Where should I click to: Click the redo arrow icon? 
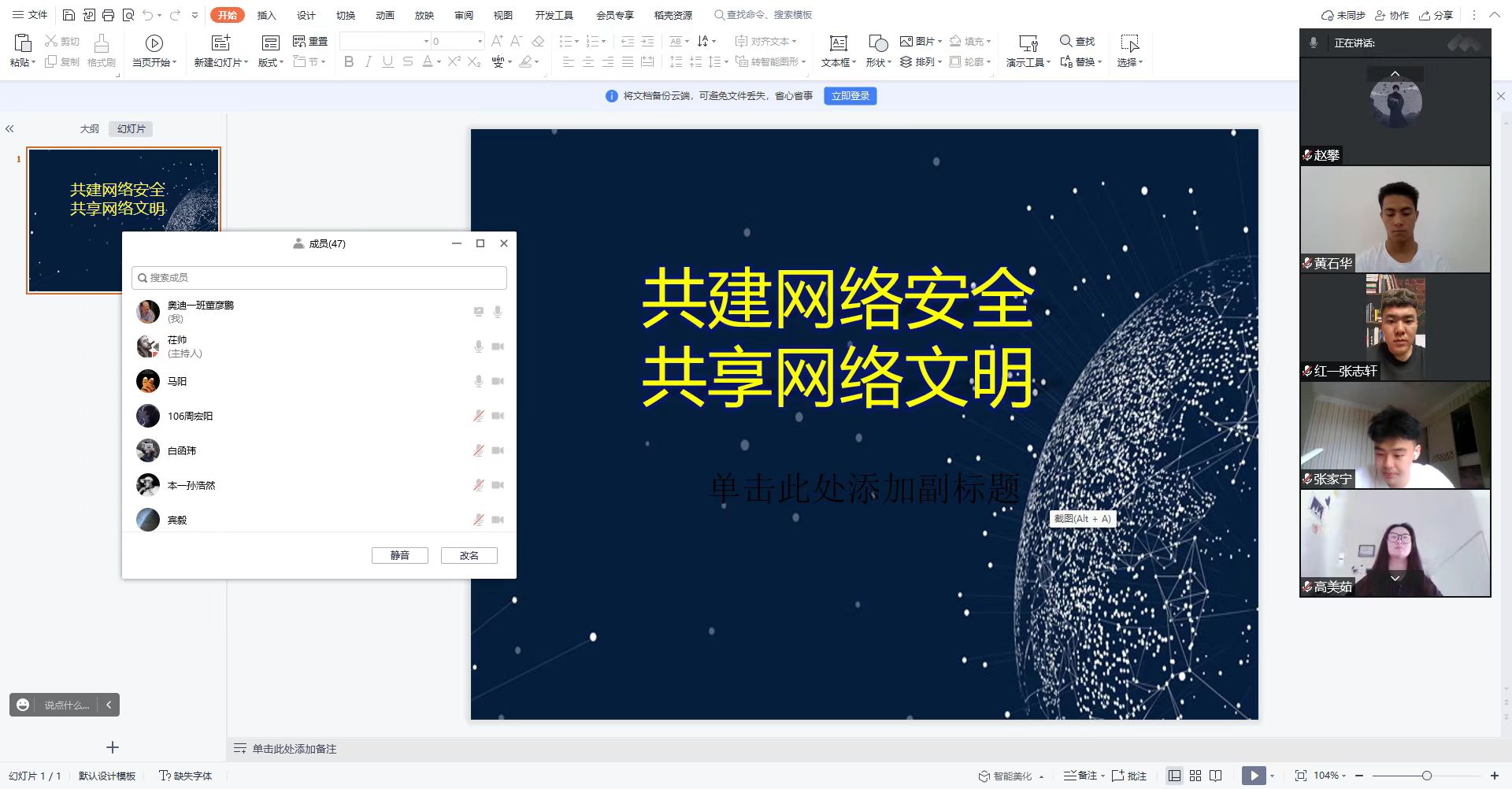click(x=175, y=15)
